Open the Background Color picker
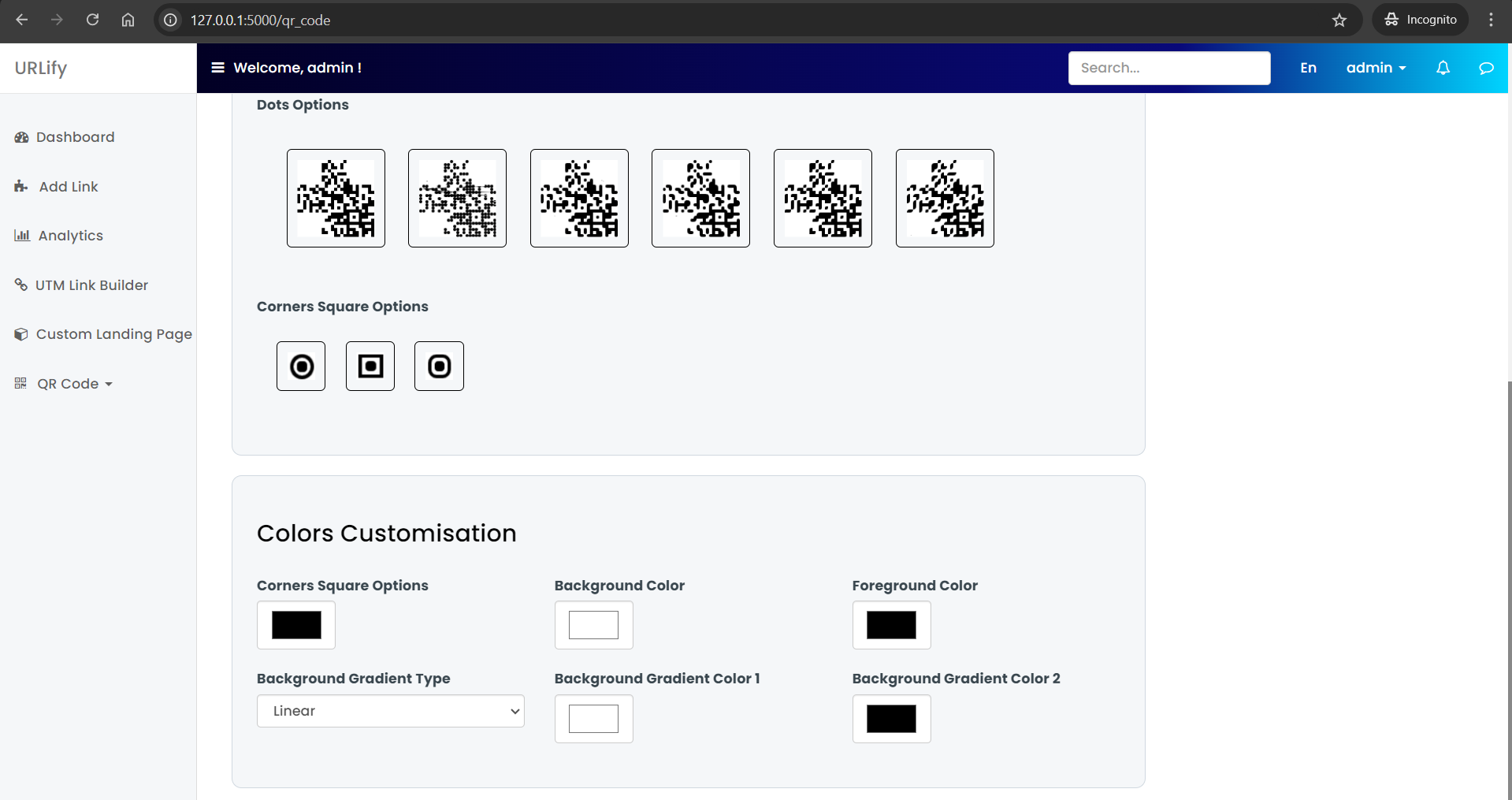The image size is (1512, 800). (594, 625)
